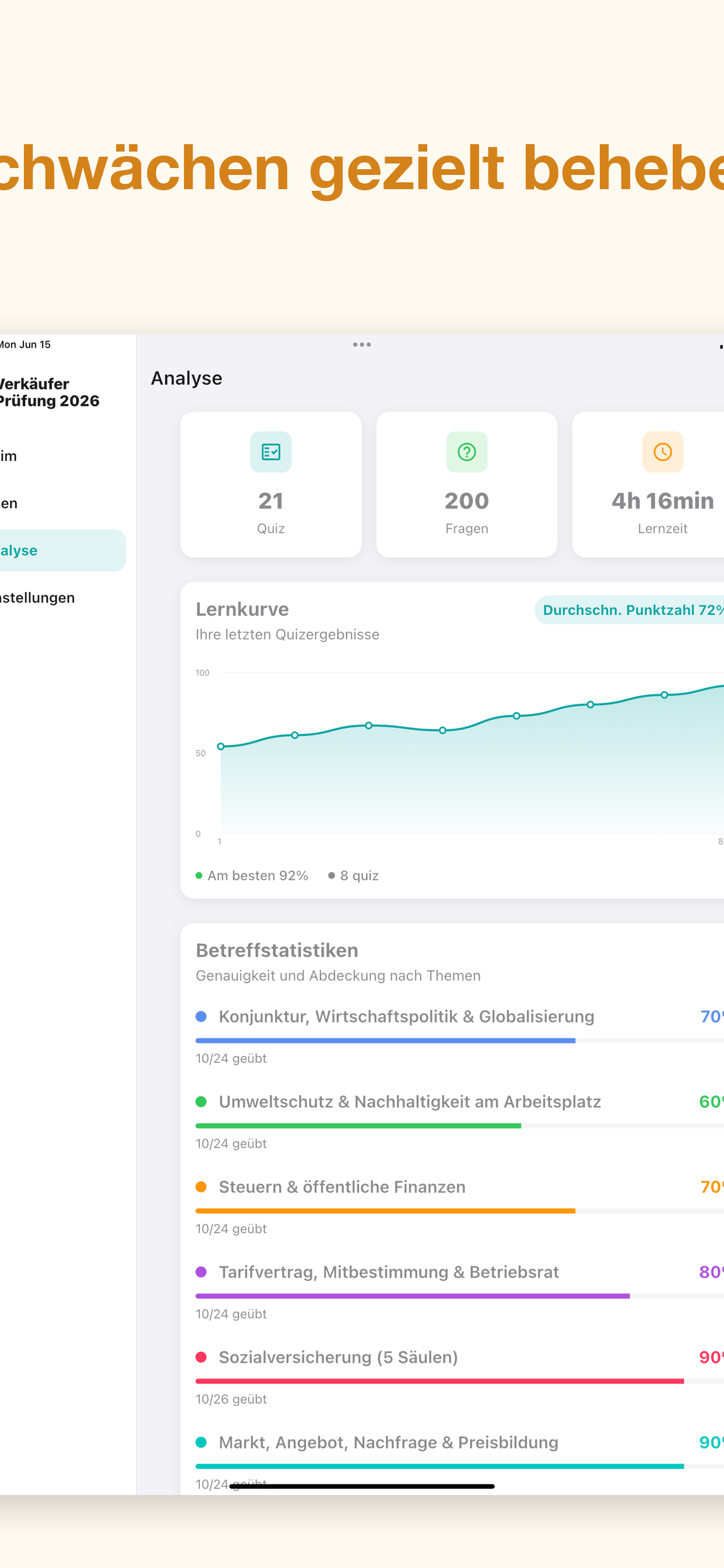Click '10/26 geübt' under Sozialversicherung
Viewport: 724px width, 1568px height.
click(231, 1399)
